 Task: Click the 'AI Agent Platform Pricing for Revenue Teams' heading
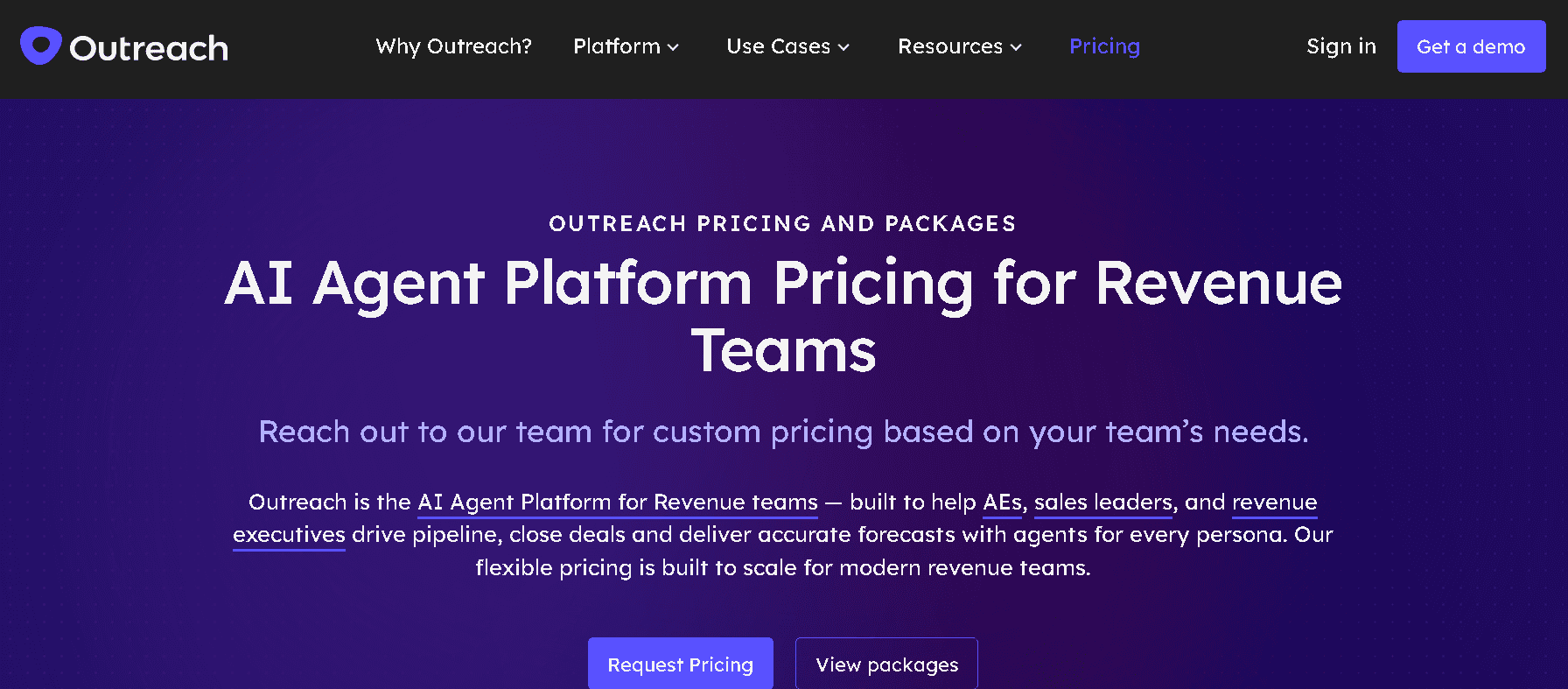(x=783, y=317)
